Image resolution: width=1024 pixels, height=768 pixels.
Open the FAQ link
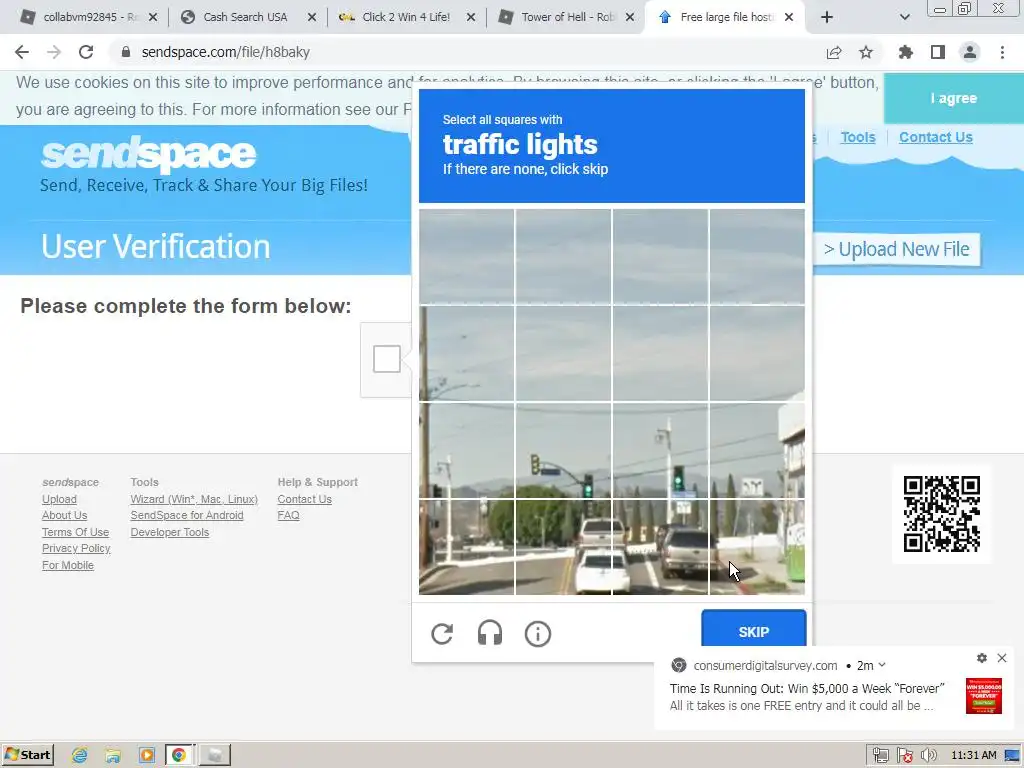click(x=289, y=515)
